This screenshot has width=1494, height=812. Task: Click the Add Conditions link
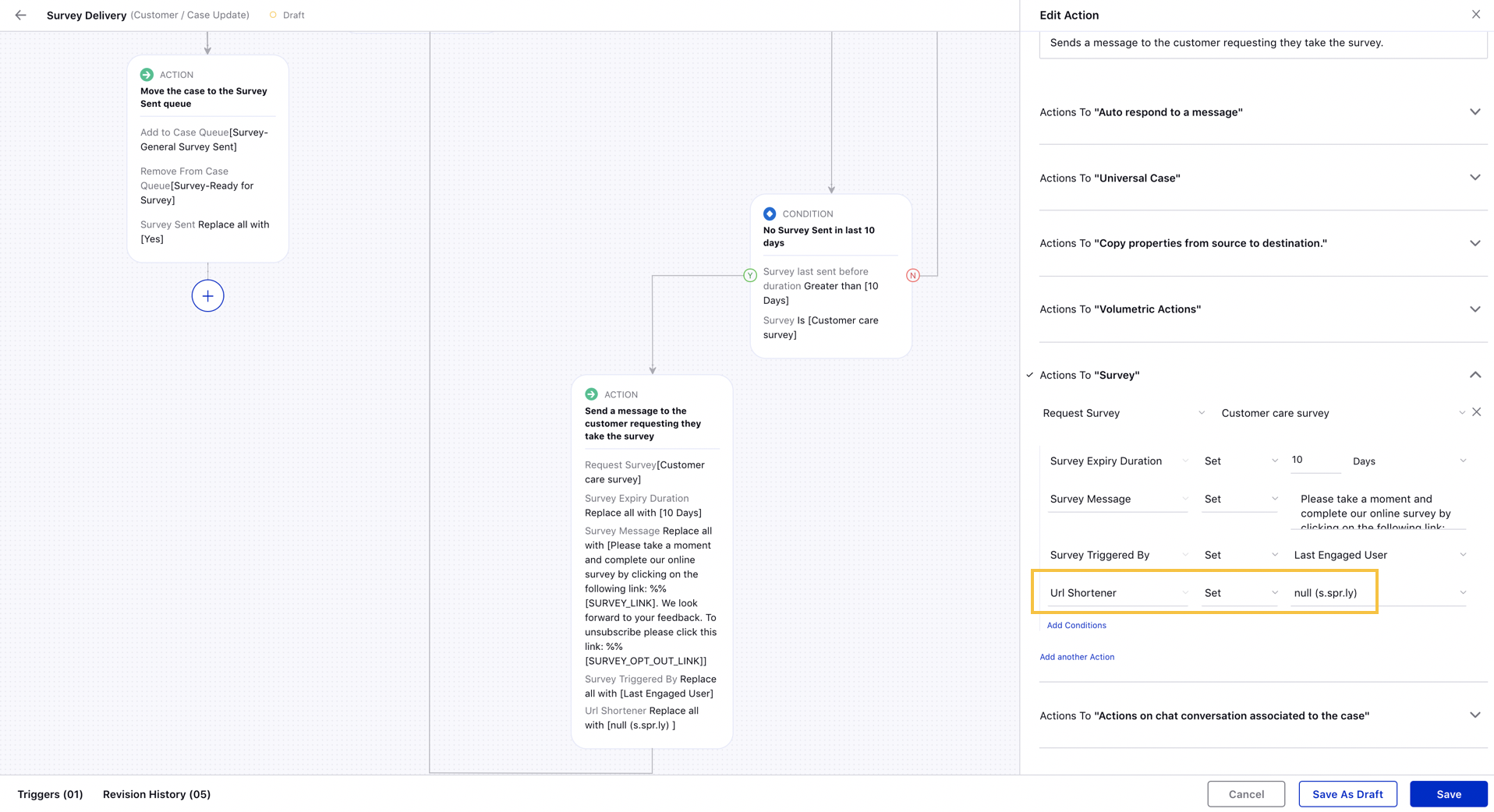click(x=1076, y=625)
